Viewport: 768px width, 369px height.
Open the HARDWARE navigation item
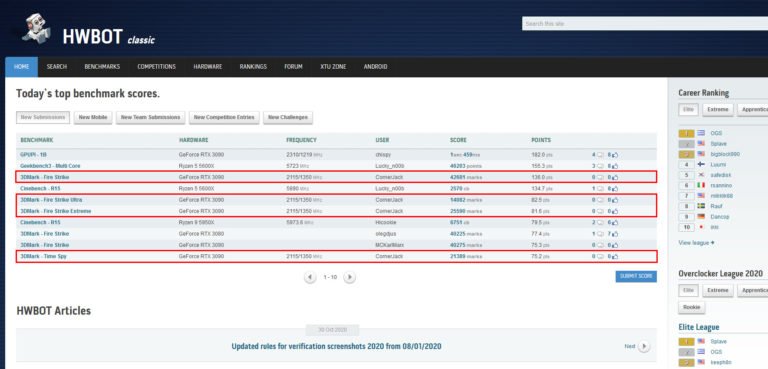(208, 67)
